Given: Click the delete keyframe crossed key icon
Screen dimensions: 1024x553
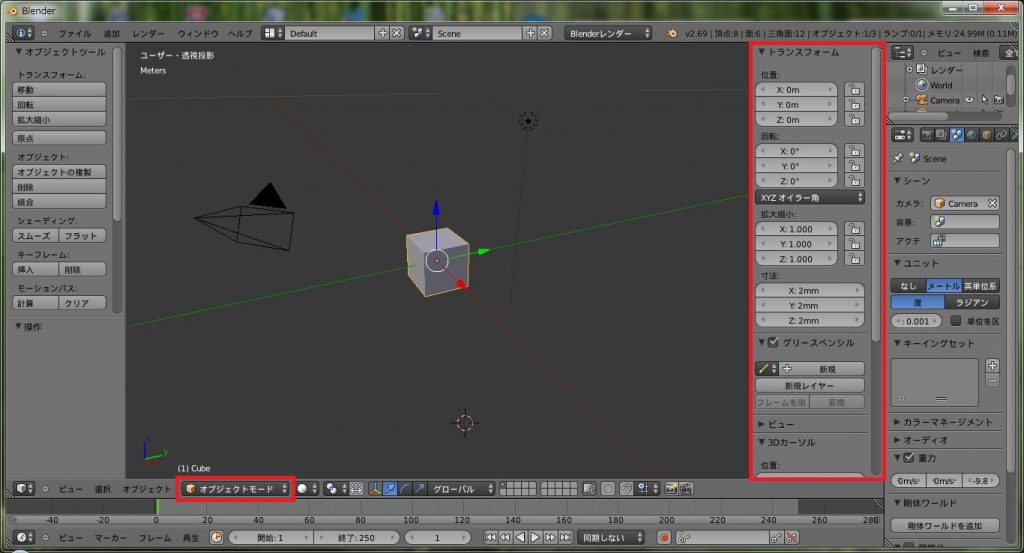Looking at the screenshot, I should pyautogui.click(x=792, y=537).
